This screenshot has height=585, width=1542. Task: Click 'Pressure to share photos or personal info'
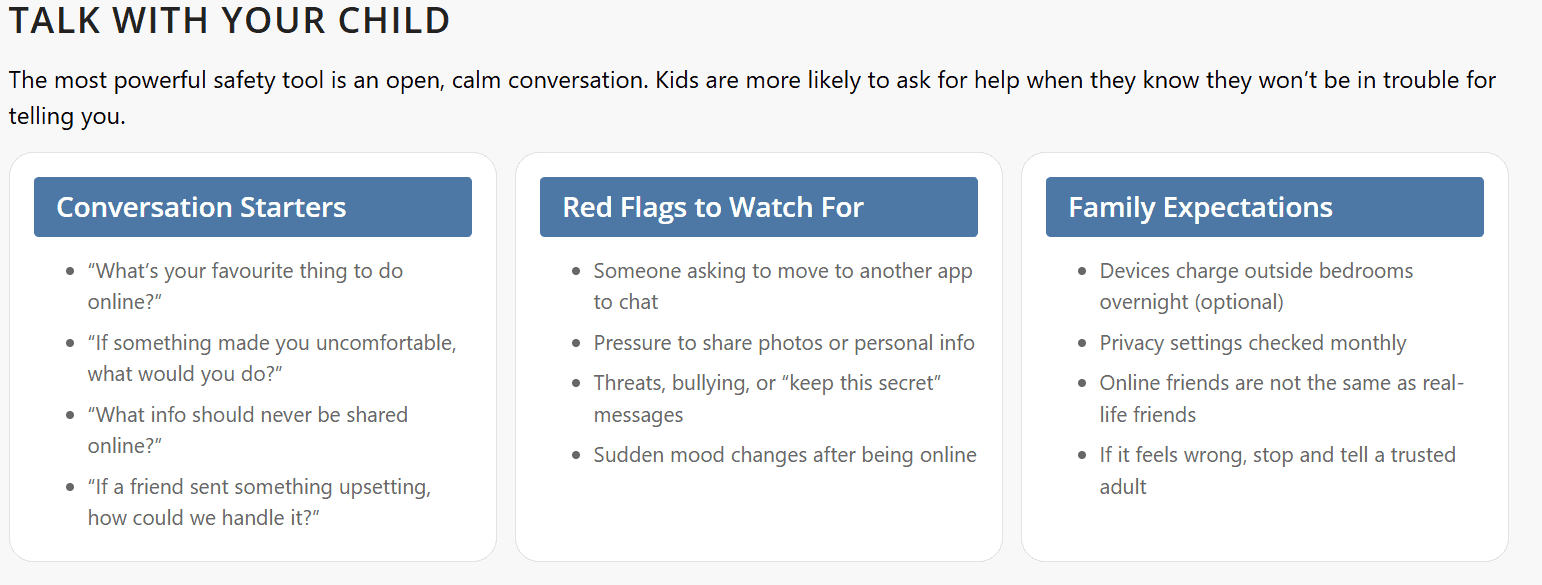784,343
